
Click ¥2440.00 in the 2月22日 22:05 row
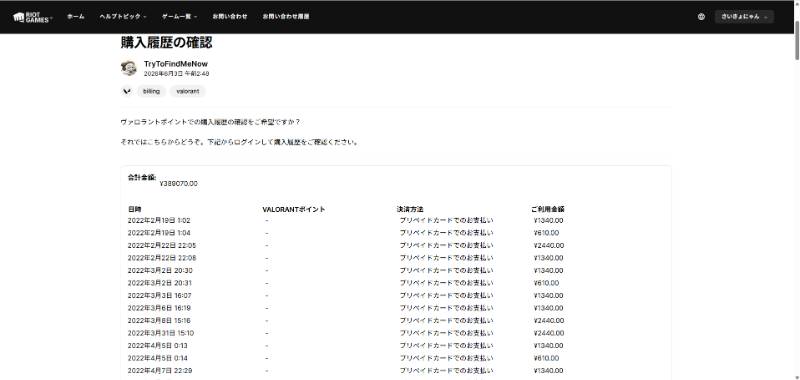[x=548, y=245]
